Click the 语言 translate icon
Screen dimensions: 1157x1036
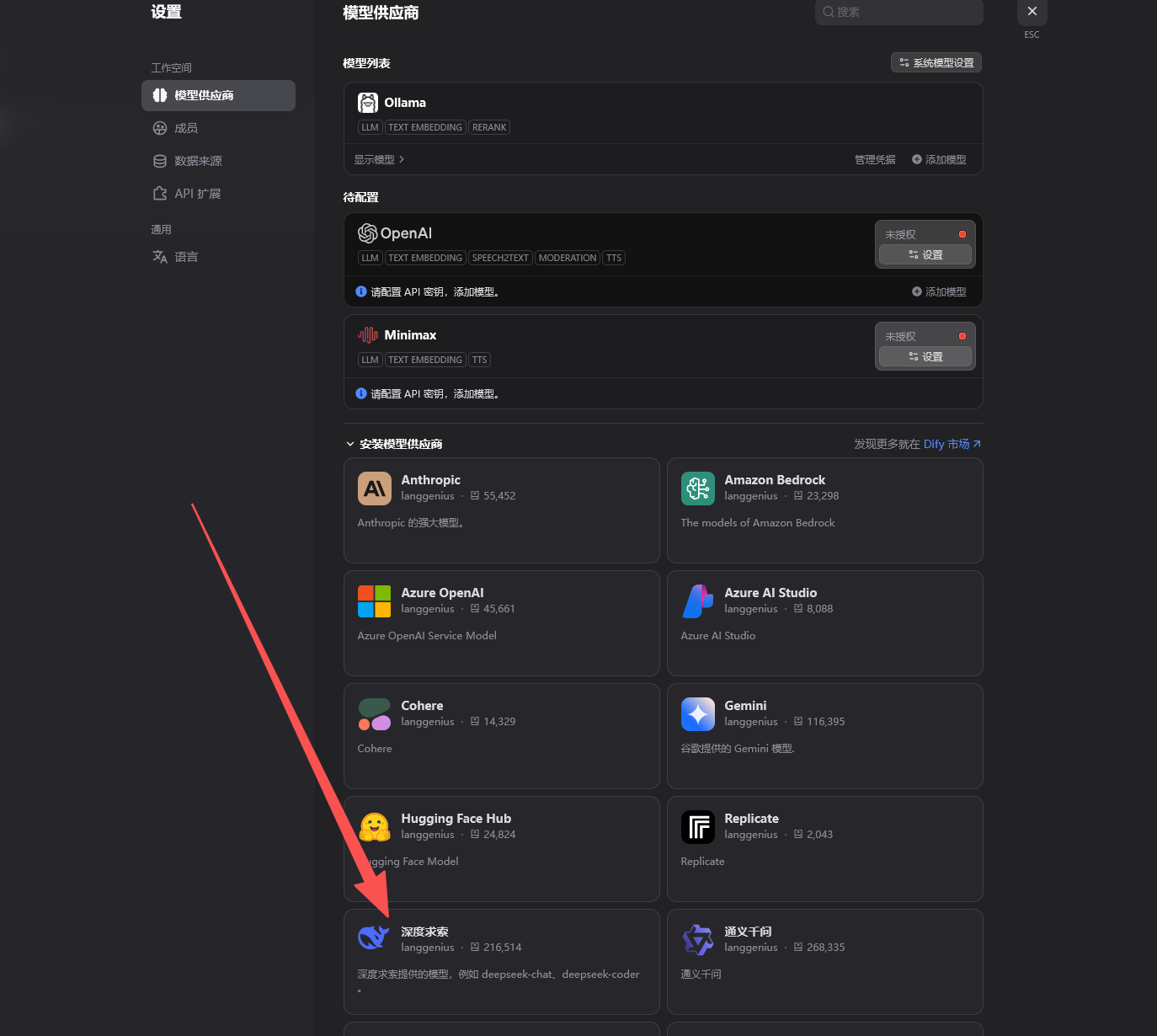tap(160, 257)
